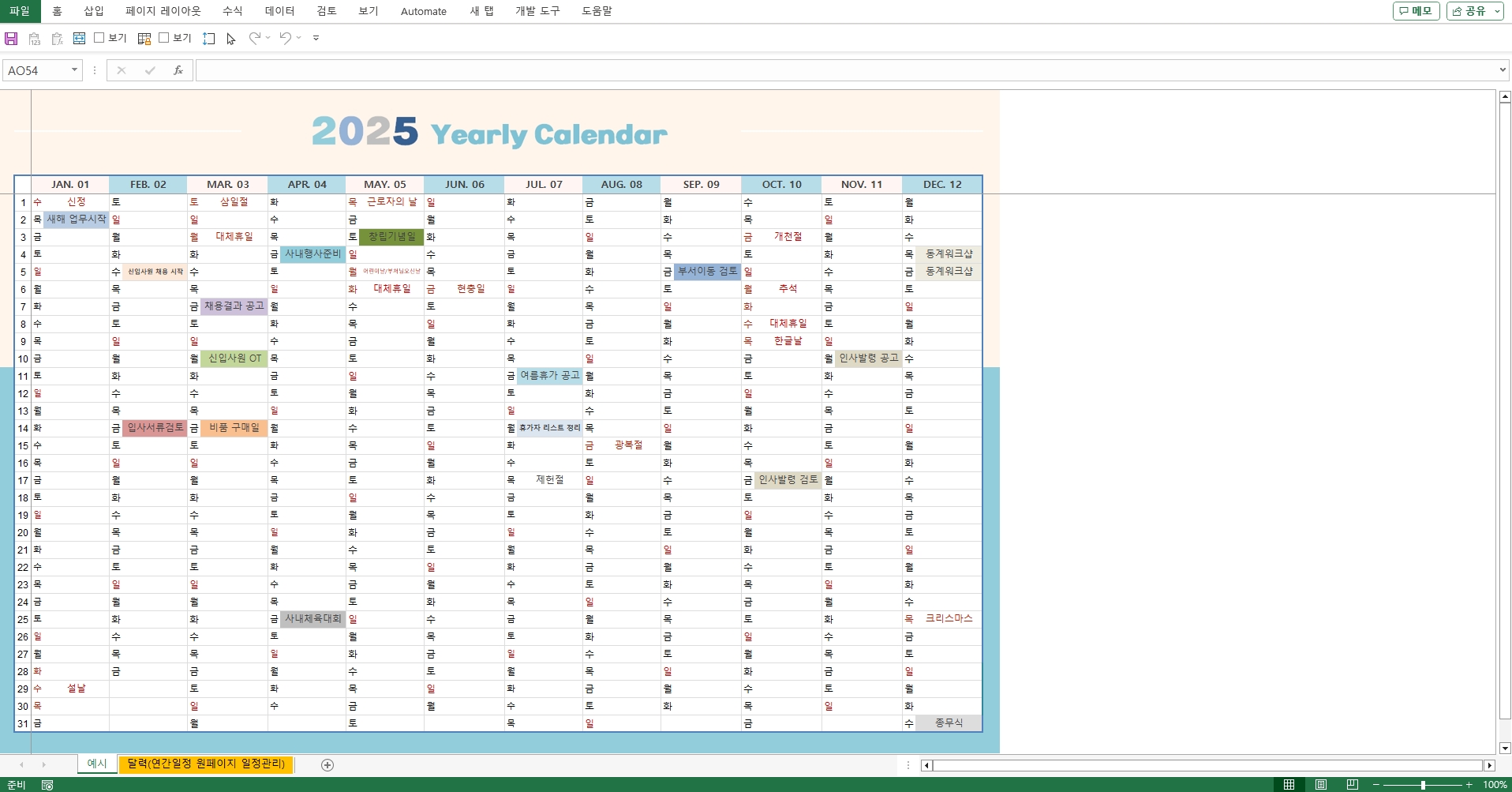Toggle the first 보기 checkbox in toolbar
1512x792 pixels.
pos(99,37)
